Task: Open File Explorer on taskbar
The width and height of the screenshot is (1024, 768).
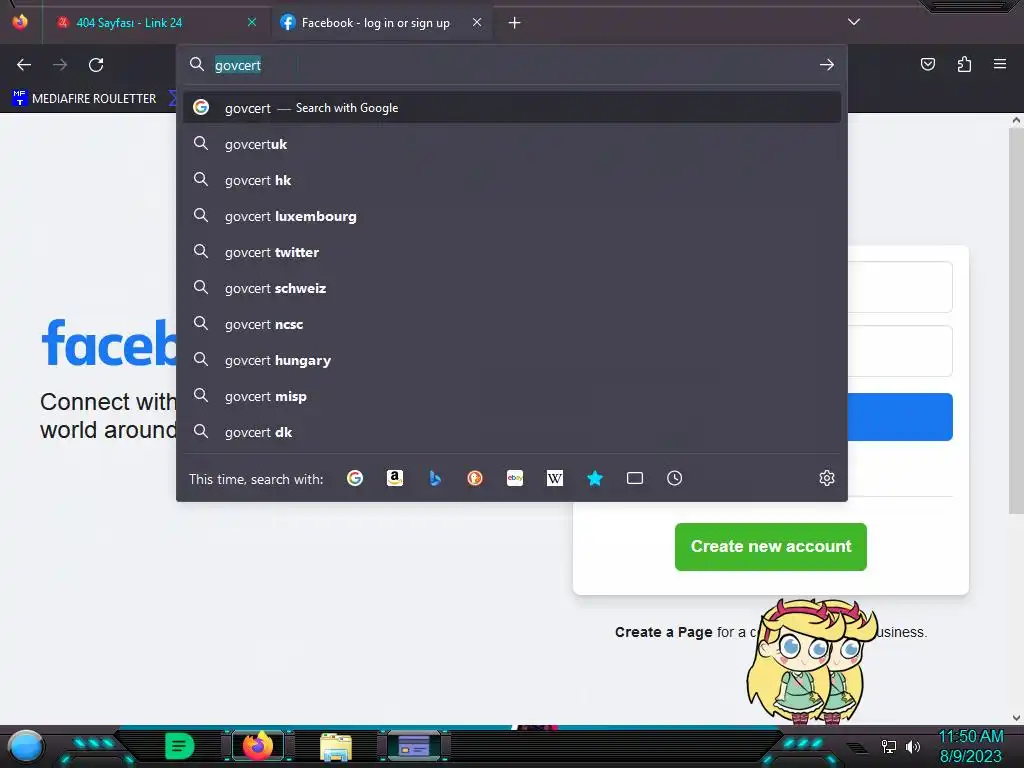Action: click(x=336, y=746)
